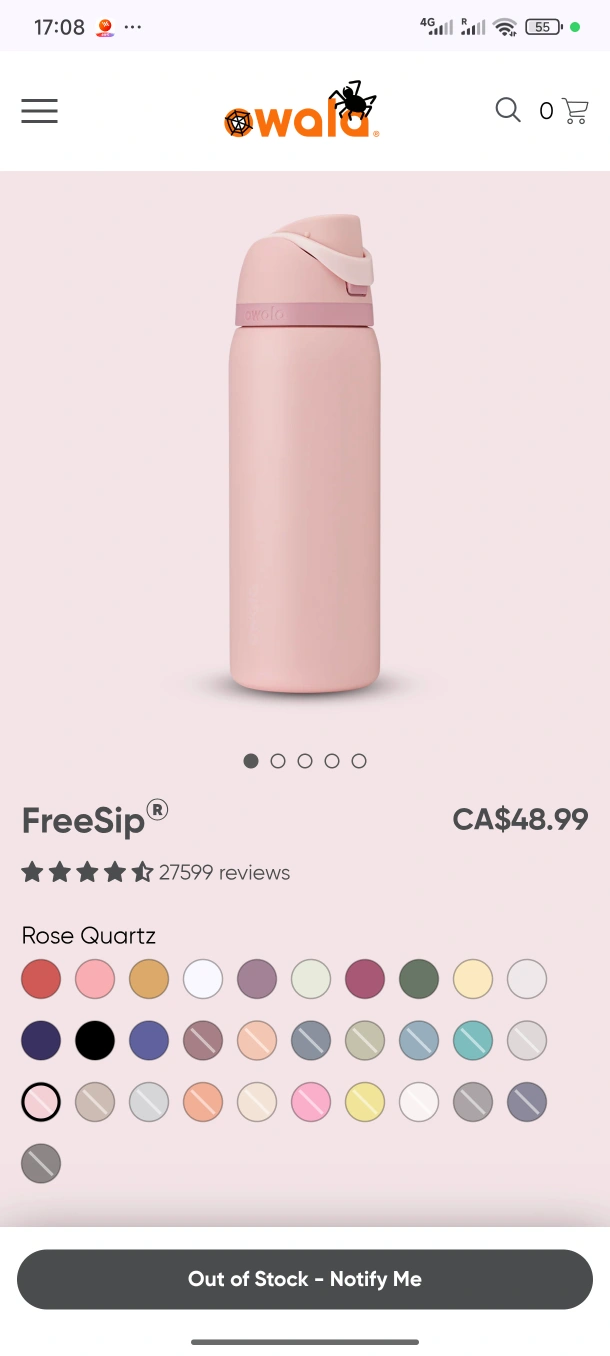Open the hamburger navigation menu

[x=40, y=111]
